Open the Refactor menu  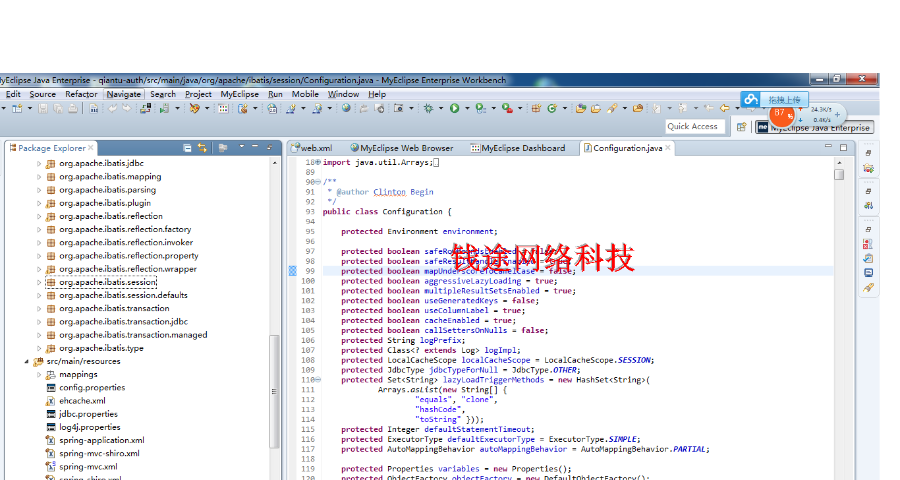[81, 94]
